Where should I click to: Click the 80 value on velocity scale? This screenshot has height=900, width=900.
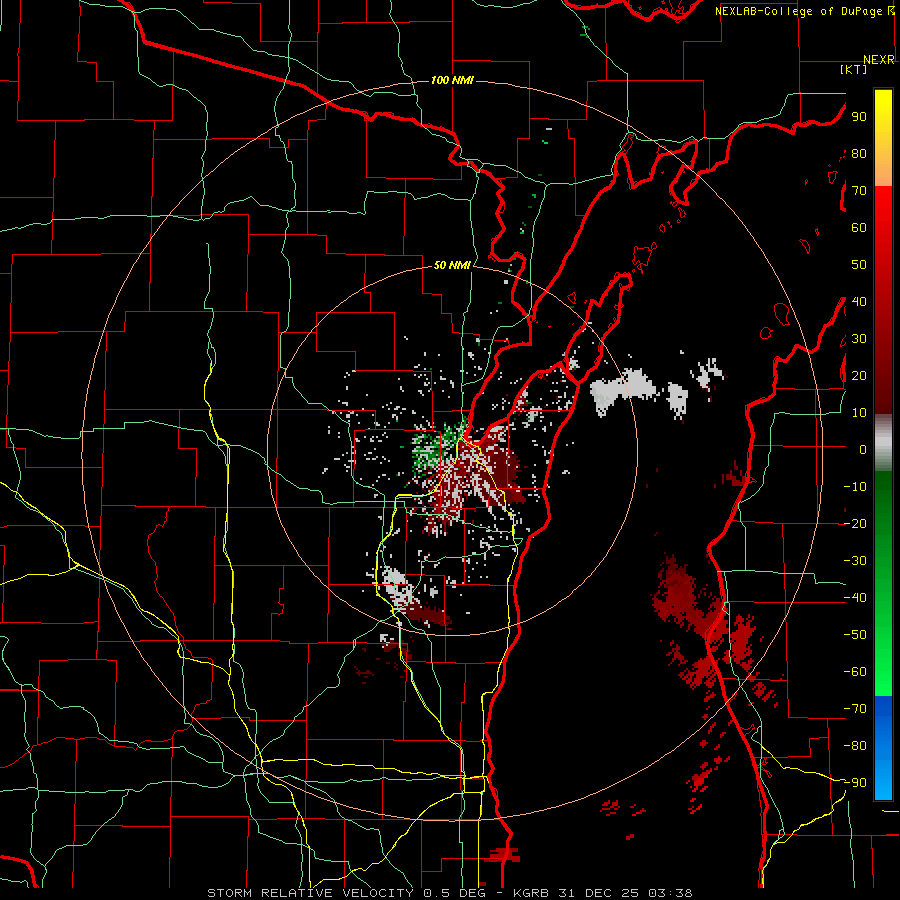point(859,154)
